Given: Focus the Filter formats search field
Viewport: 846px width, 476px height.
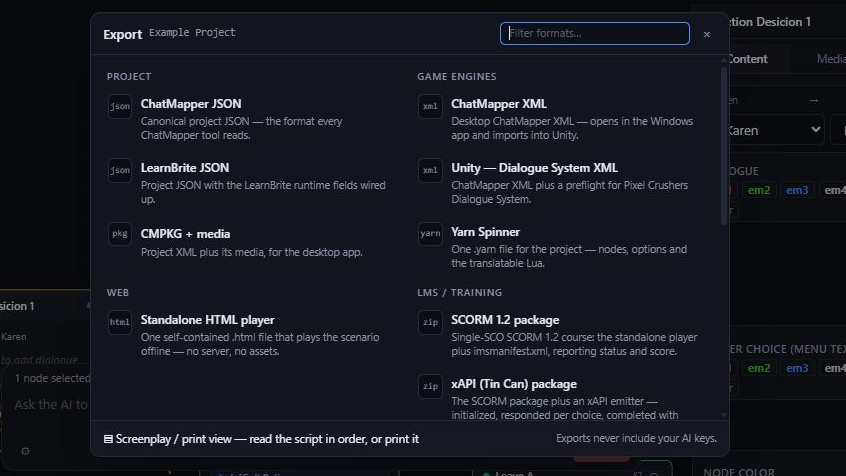Looking at the screenshot, I should (x=595, y=33).
